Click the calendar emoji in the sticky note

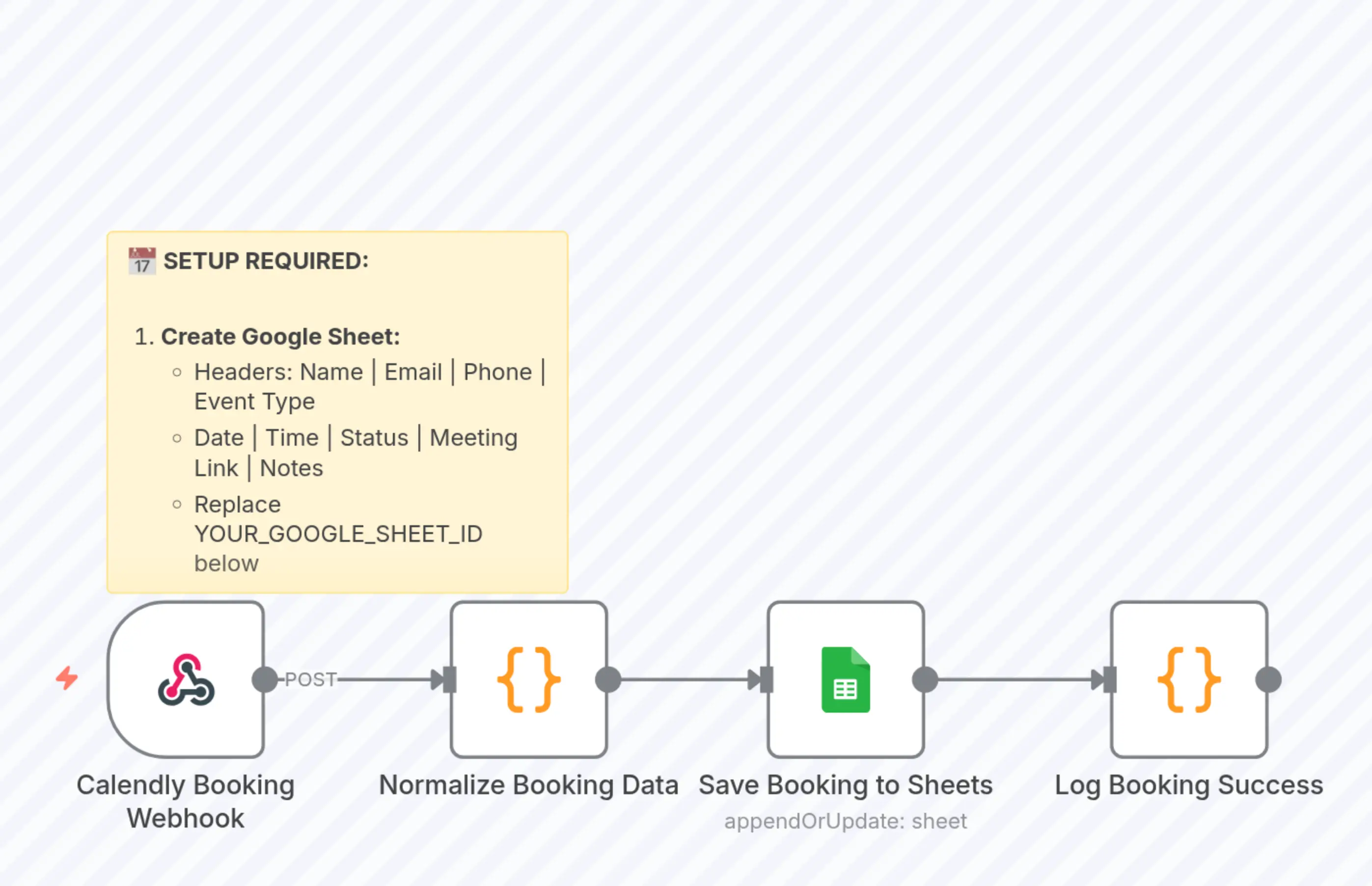point(141,261)
